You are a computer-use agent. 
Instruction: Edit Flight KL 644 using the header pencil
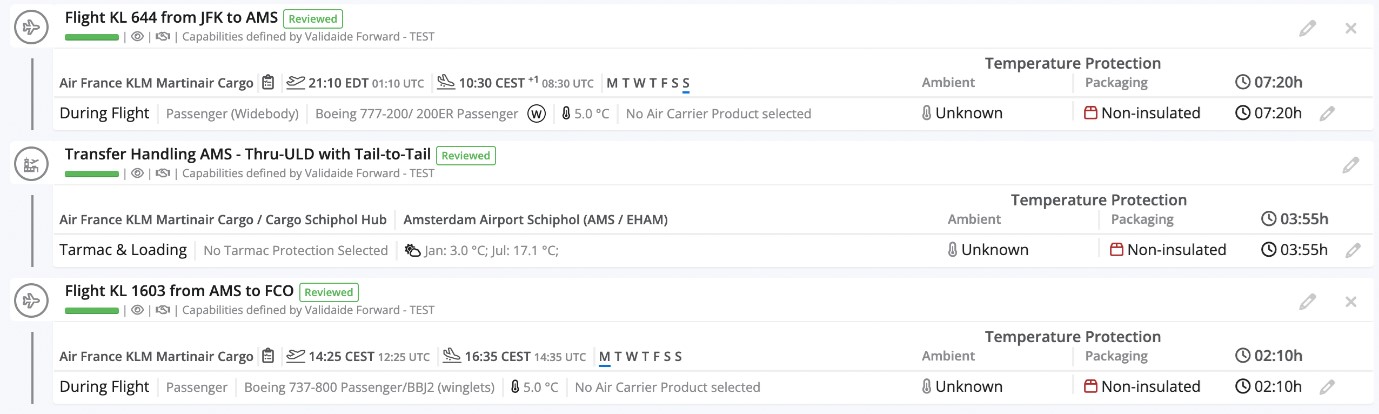click(1307, 28)
